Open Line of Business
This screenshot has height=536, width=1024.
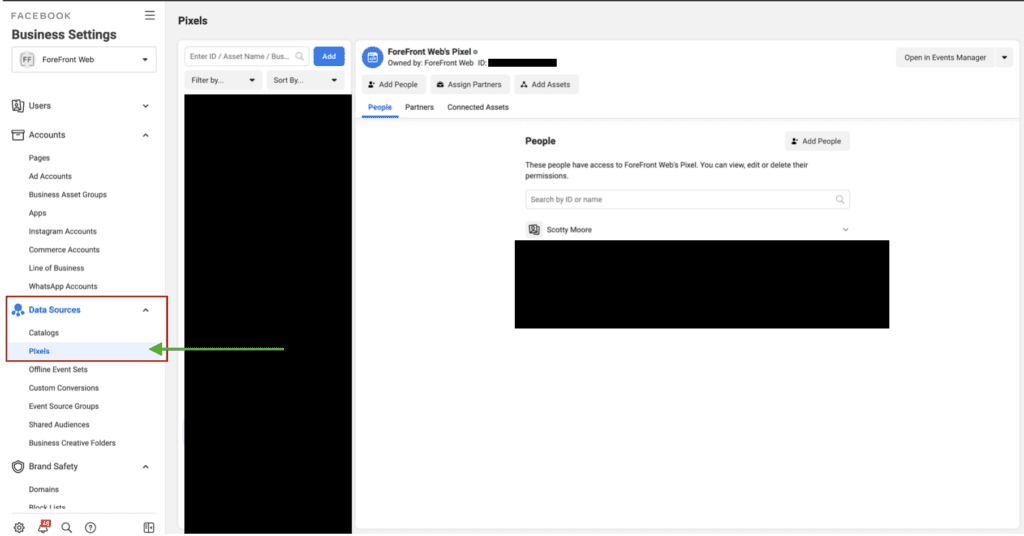point(56,268)
